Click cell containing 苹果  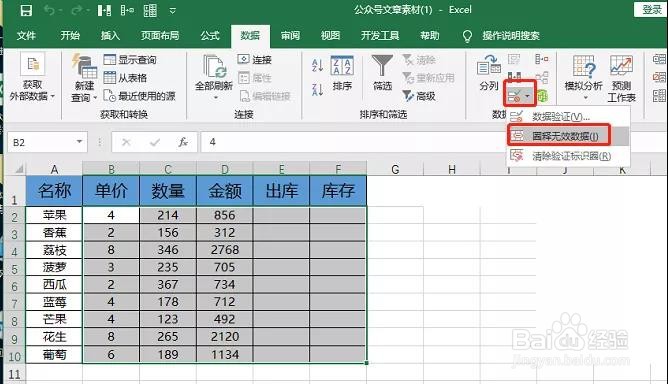coord(54,215)
